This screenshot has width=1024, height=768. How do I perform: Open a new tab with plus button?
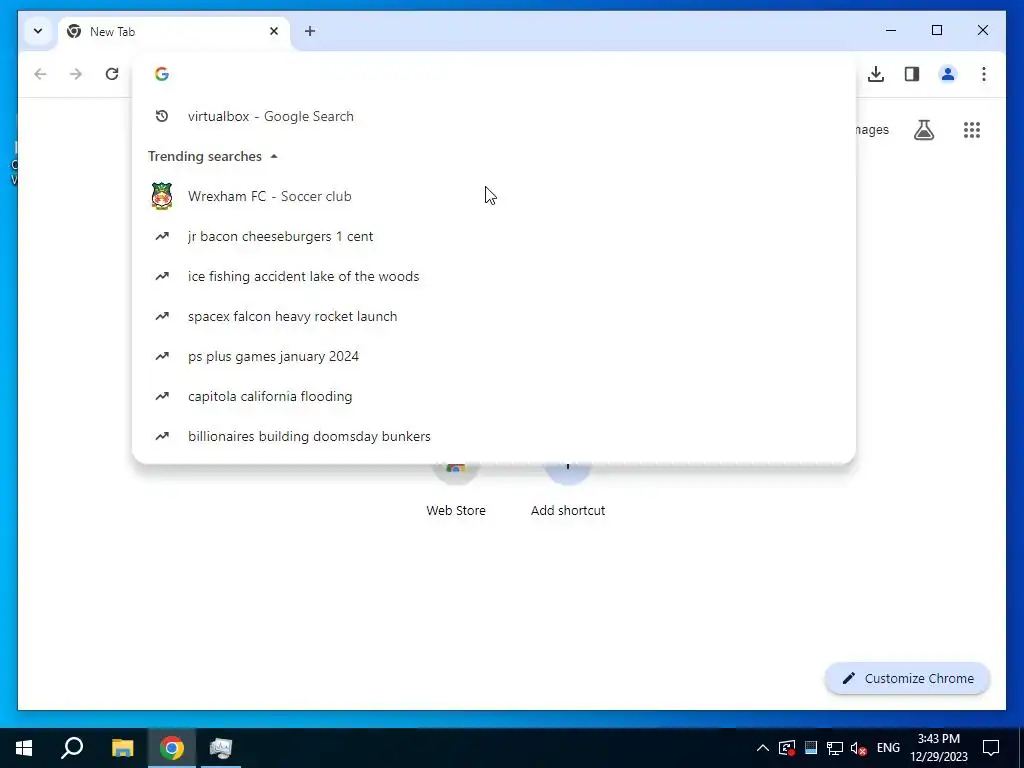click(x=310, y=31)
